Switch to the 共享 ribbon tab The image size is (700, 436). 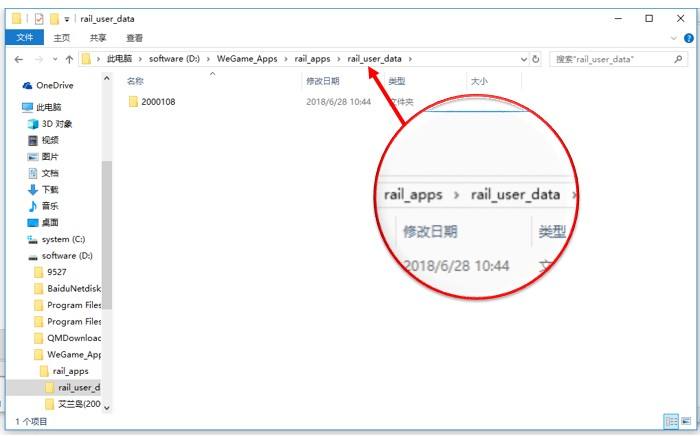pyautogui.click(x=98, y=38)
